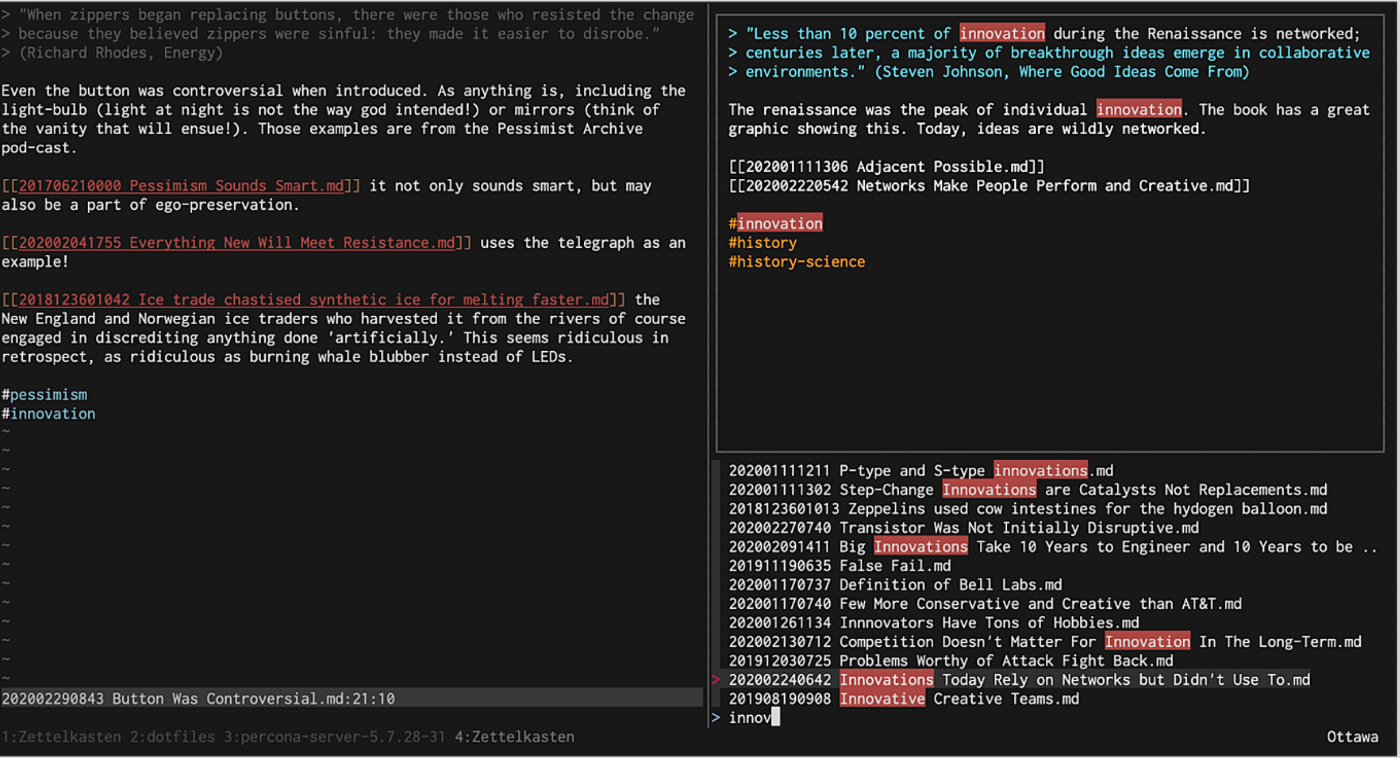Click the #pessimism tag in the note

pos(45,395)
